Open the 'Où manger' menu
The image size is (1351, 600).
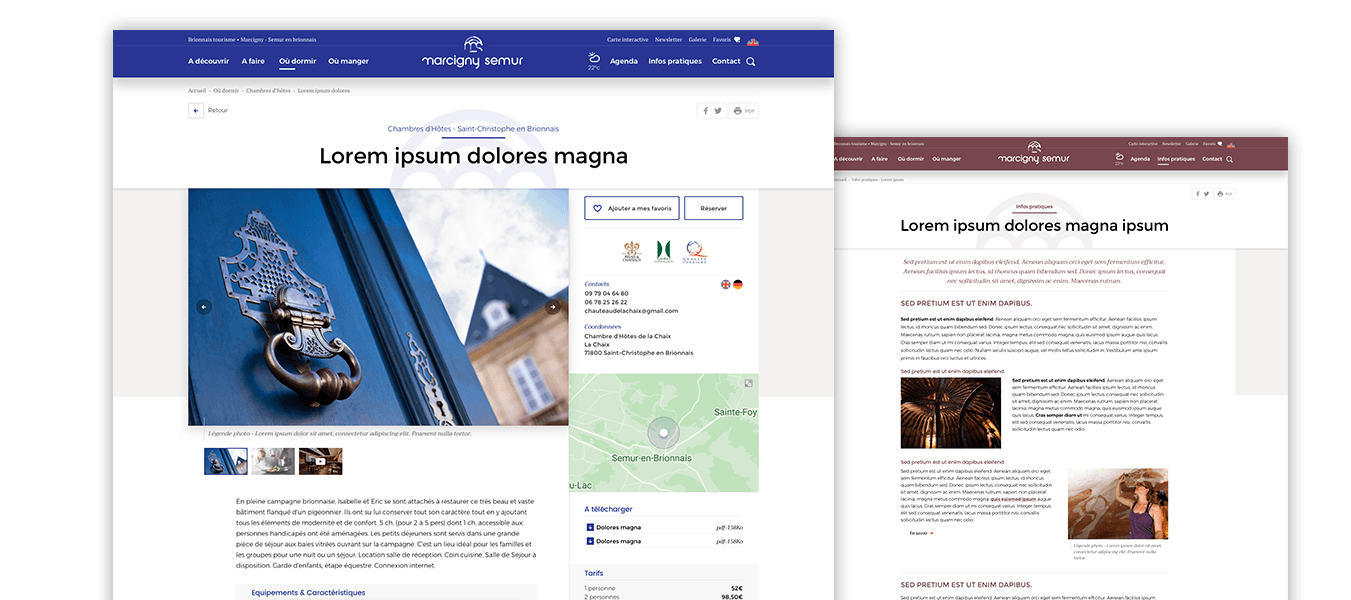coord(348,61)
